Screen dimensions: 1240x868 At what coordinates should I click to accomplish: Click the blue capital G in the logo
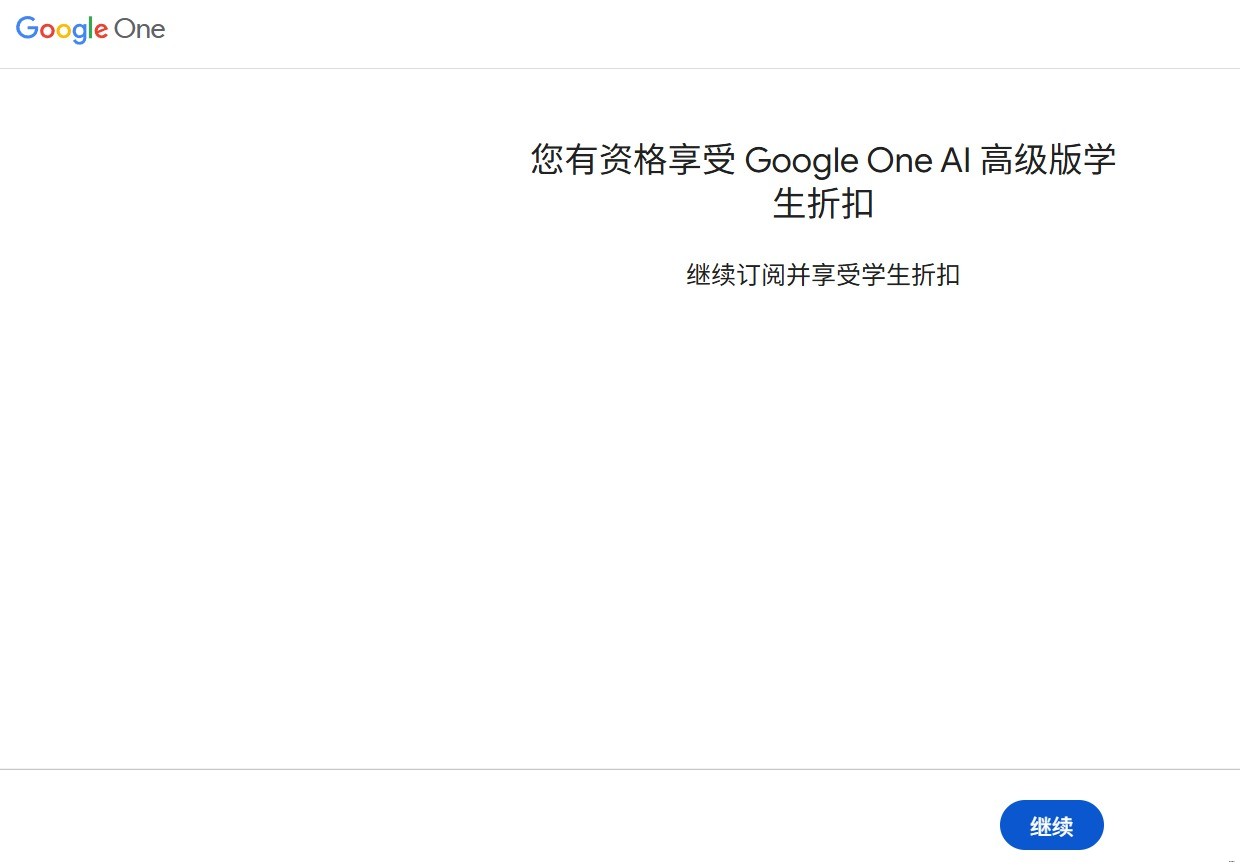(x=26, y=29)
